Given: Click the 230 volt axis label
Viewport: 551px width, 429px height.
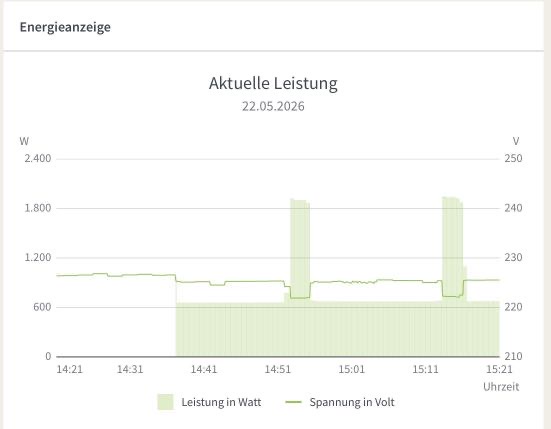Looking at the screenshot, I should [x=513, y=258].
